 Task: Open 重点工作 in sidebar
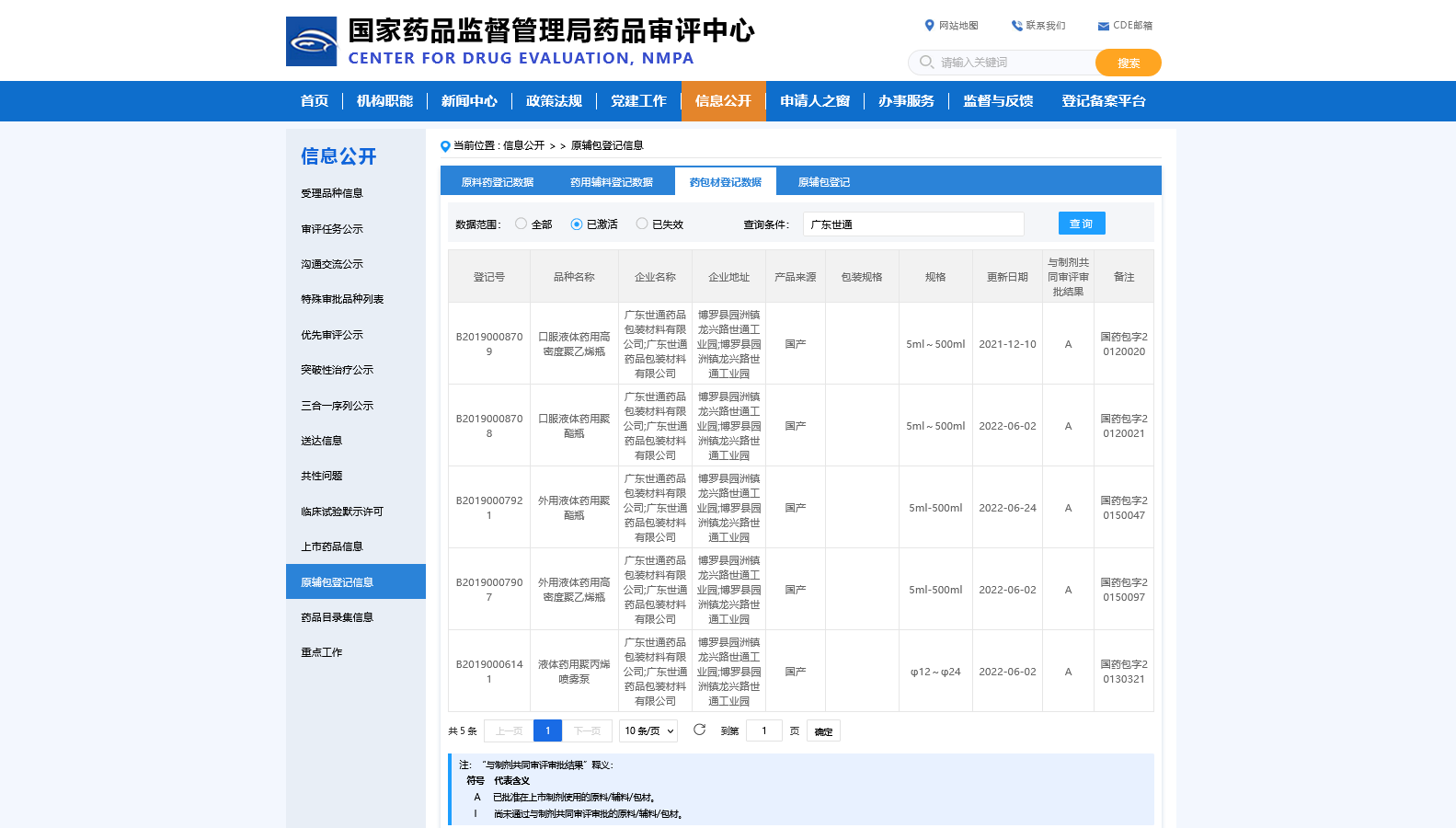click(x=355, y=652)
